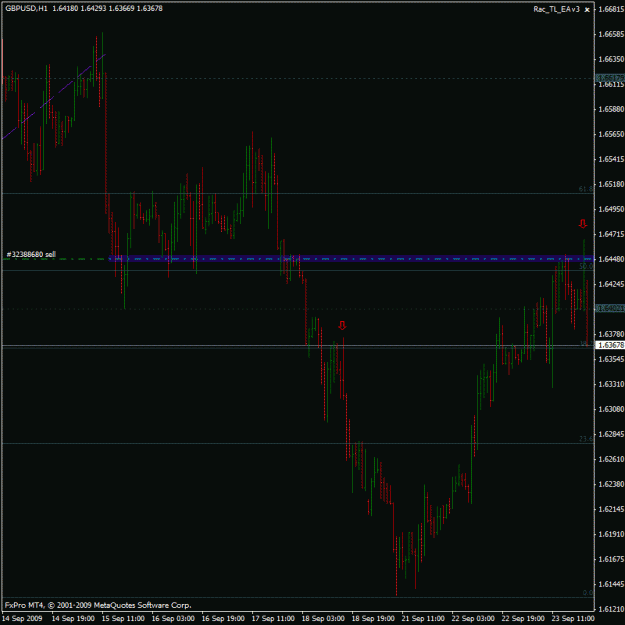The height and width of the screenshot is (625, 625).
Task: Click the 1.64715 price scale label
Action: pos(611,234)
